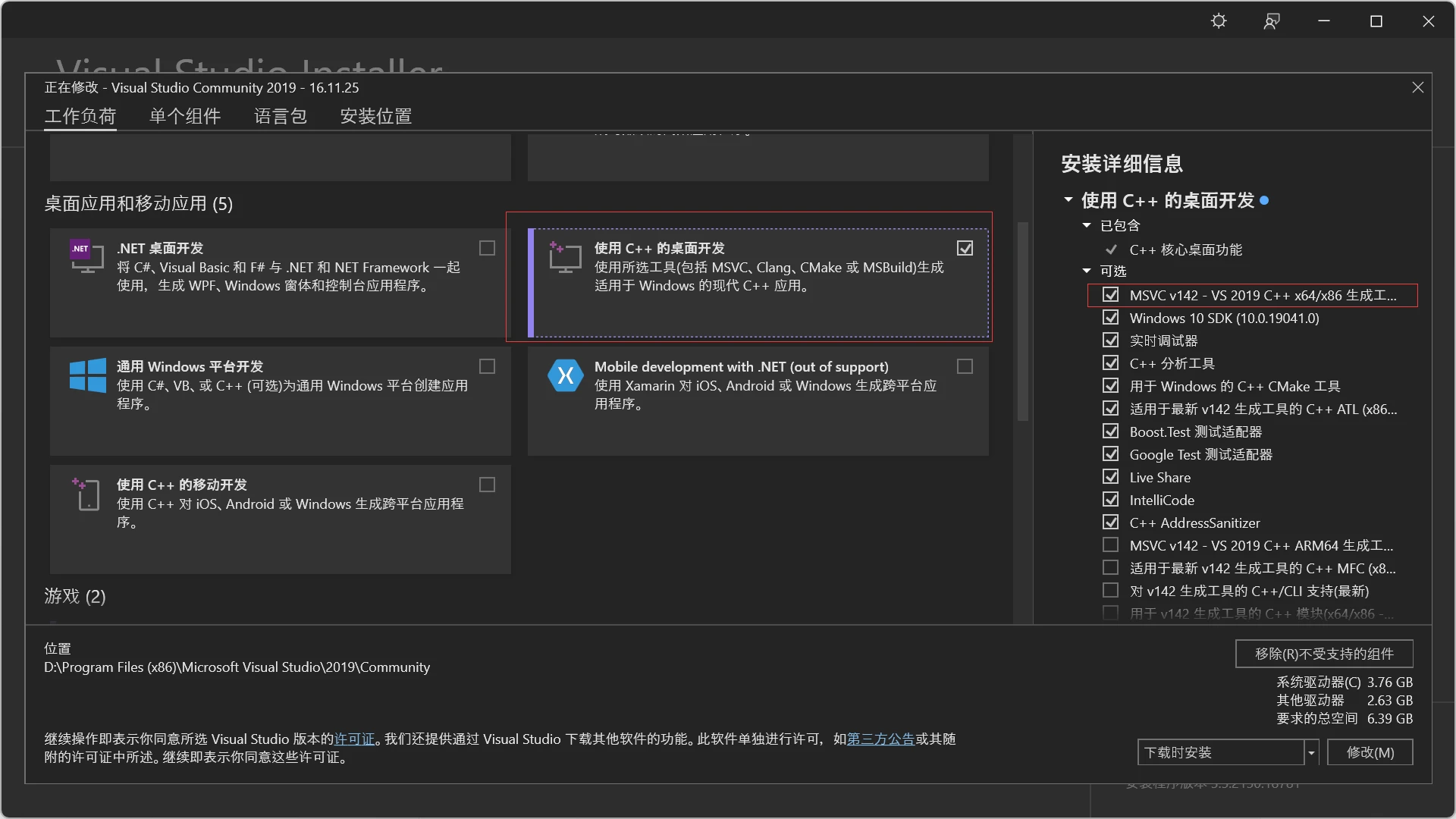
Task: Click the 游戏 (2) category heading
Action: (x=75, y=596)
